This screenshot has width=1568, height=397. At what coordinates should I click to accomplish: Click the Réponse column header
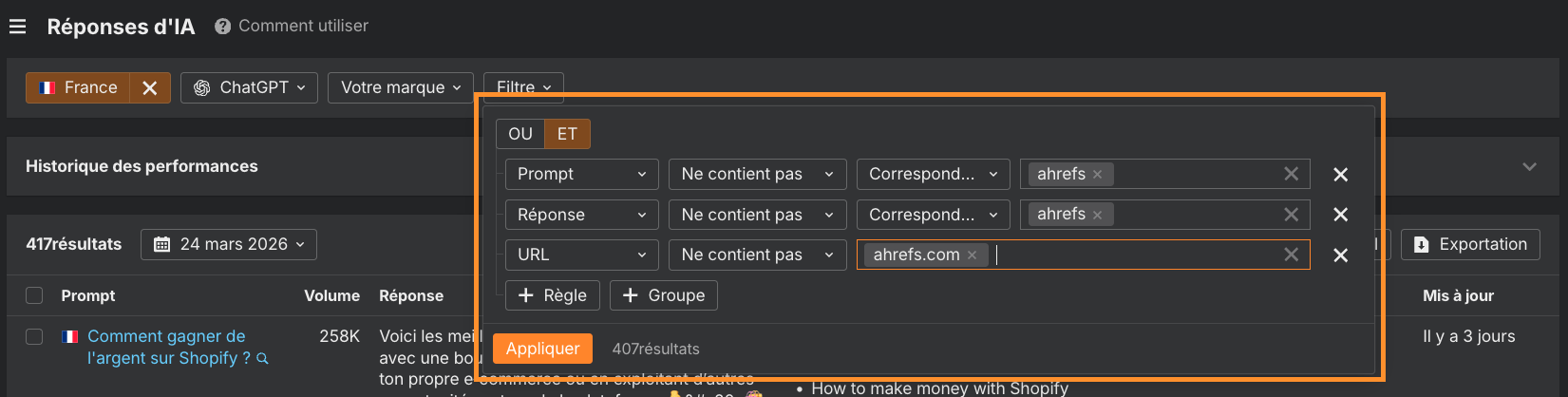pyautogui.click(x=411, y=295)
